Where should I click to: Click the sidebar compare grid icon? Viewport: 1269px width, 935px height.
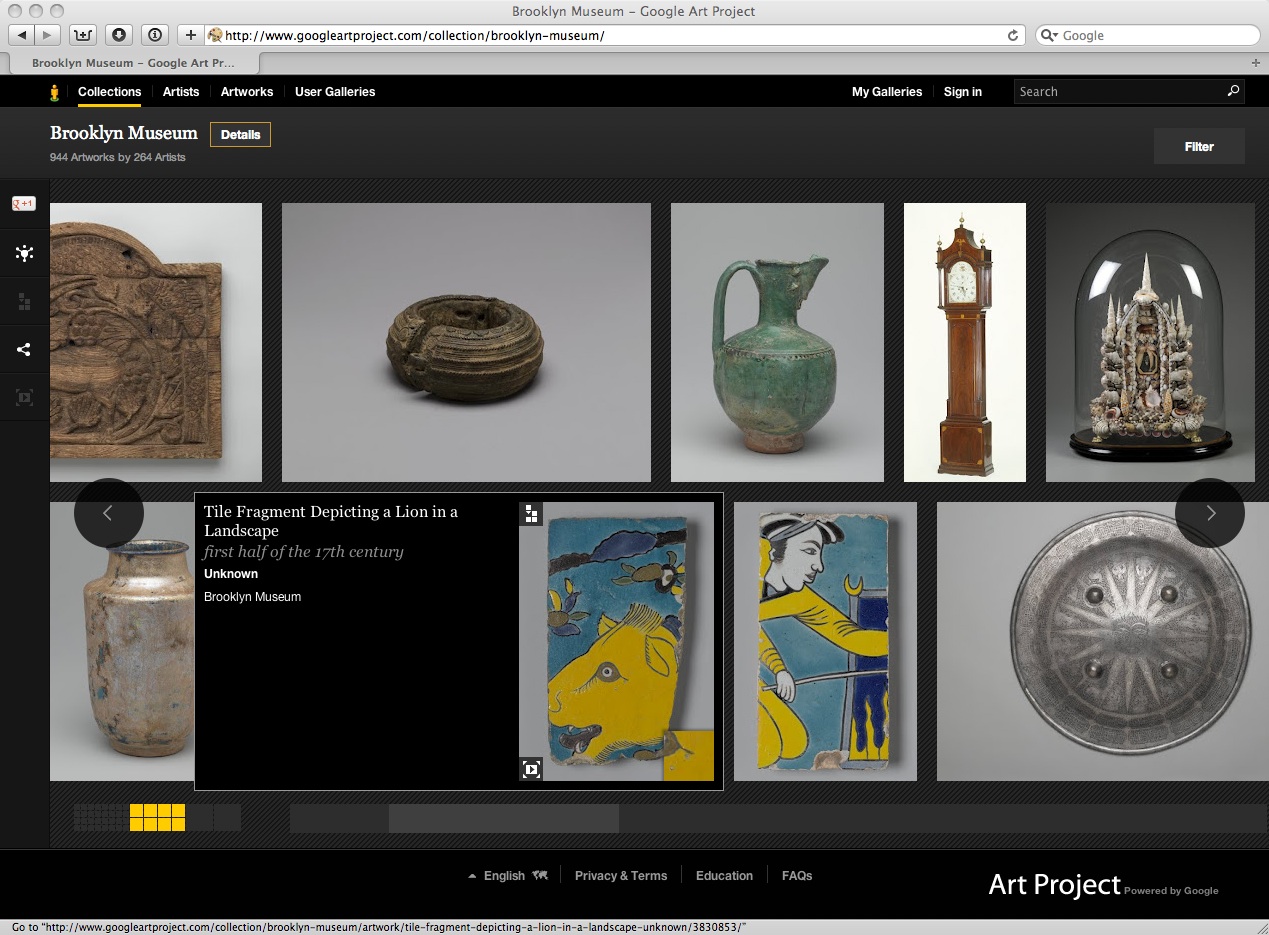click(24, 302)
